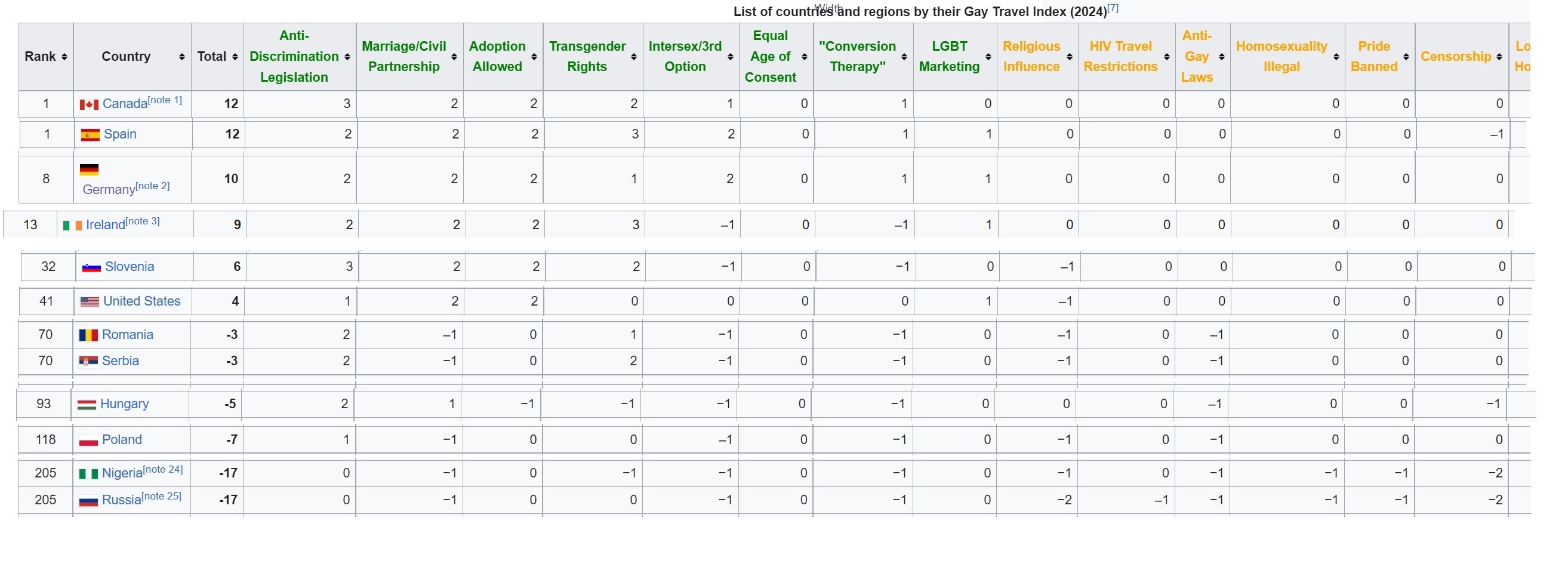Sort by Transgender Rights via its arrows
Image resolution: width=1568 pixels, height=561 pixels.
pyautogui.click(x=634, y=57)
